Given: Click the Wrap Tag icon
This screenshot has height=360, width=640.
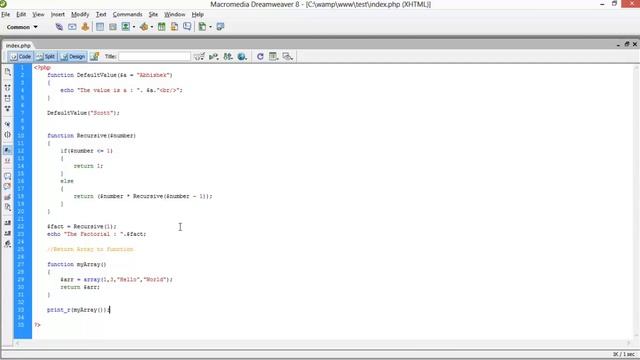Looking at the screenshot, I should [7, 197].
